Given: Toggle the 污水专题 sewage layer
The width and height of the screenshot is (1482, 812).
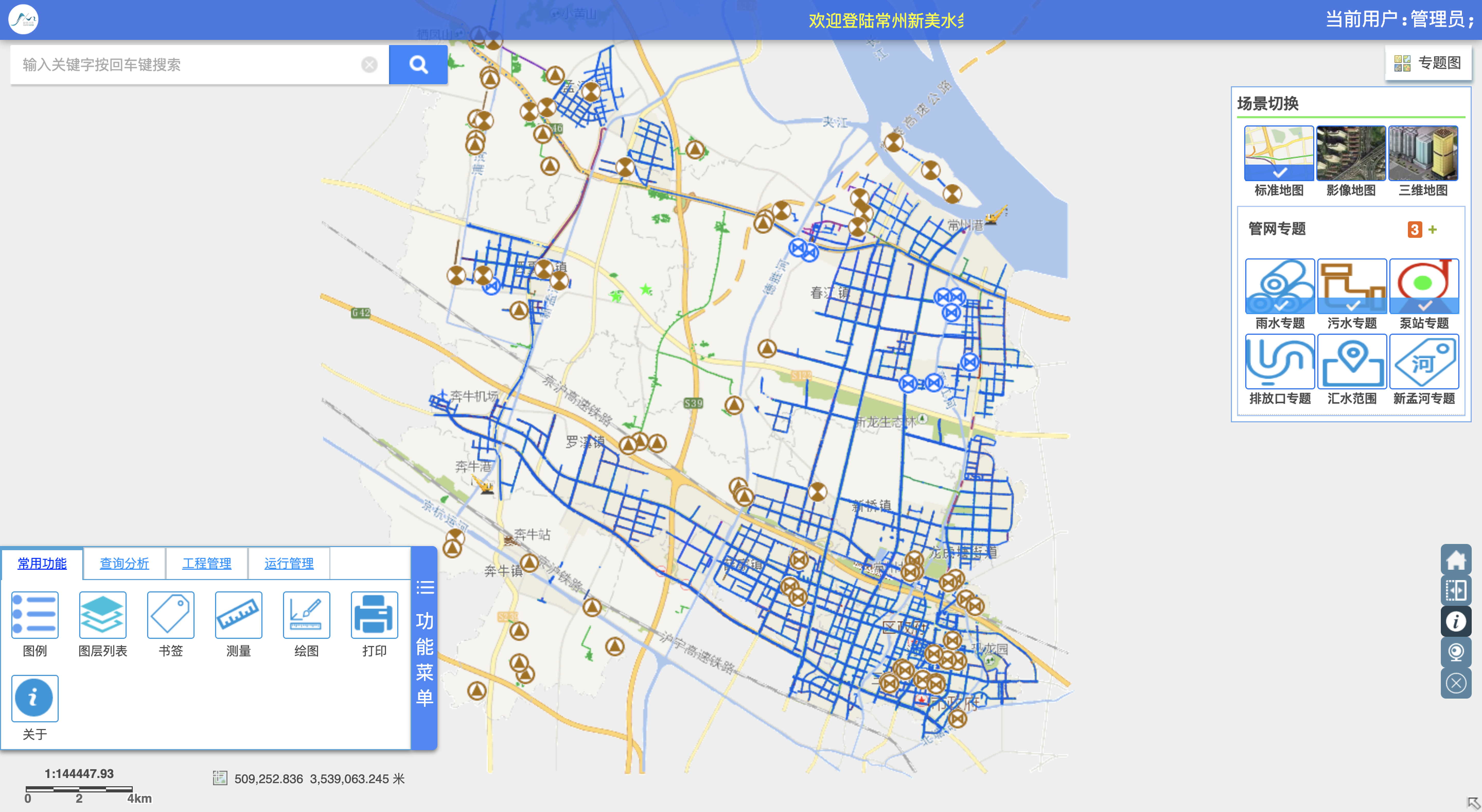Looking at the screenshot, I should coord(1351,286).
